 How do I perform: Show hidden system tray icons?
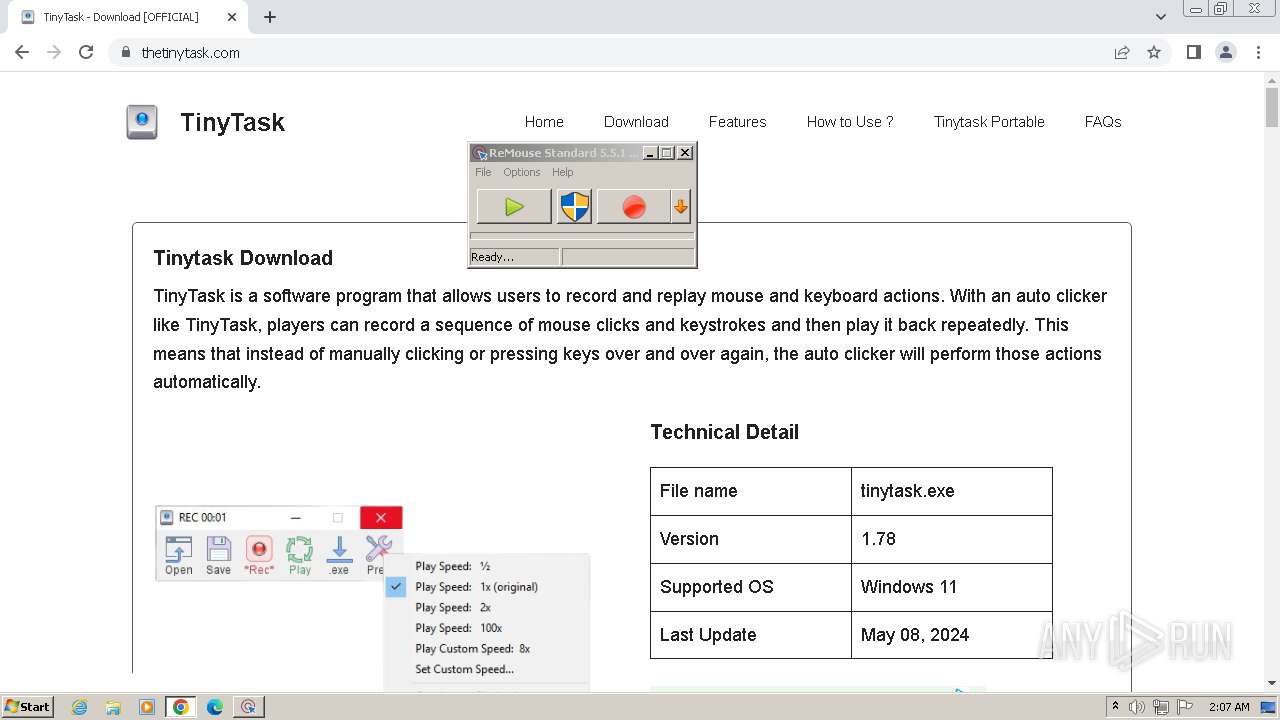tap(1115, 707)
